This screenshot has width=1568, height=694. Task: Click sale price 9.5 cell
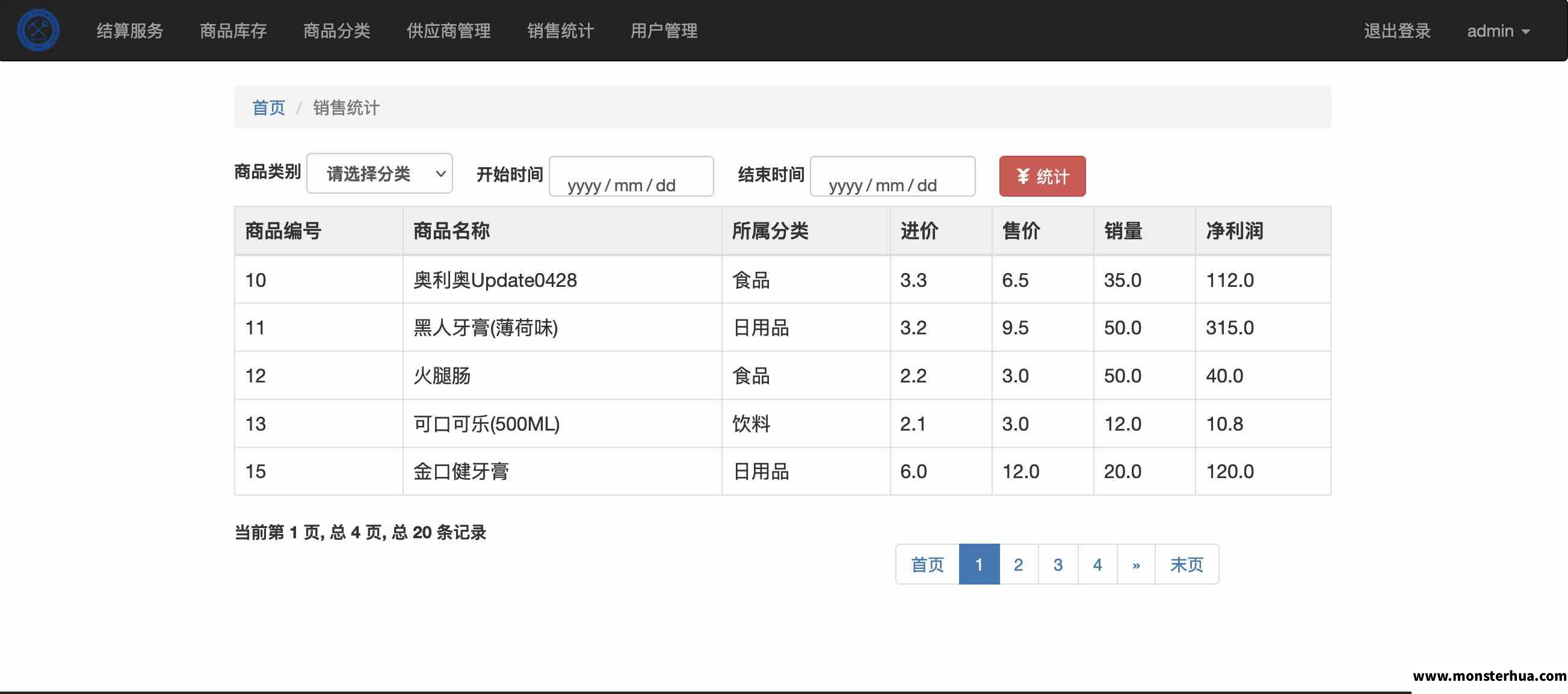[x=1043, y=328]
